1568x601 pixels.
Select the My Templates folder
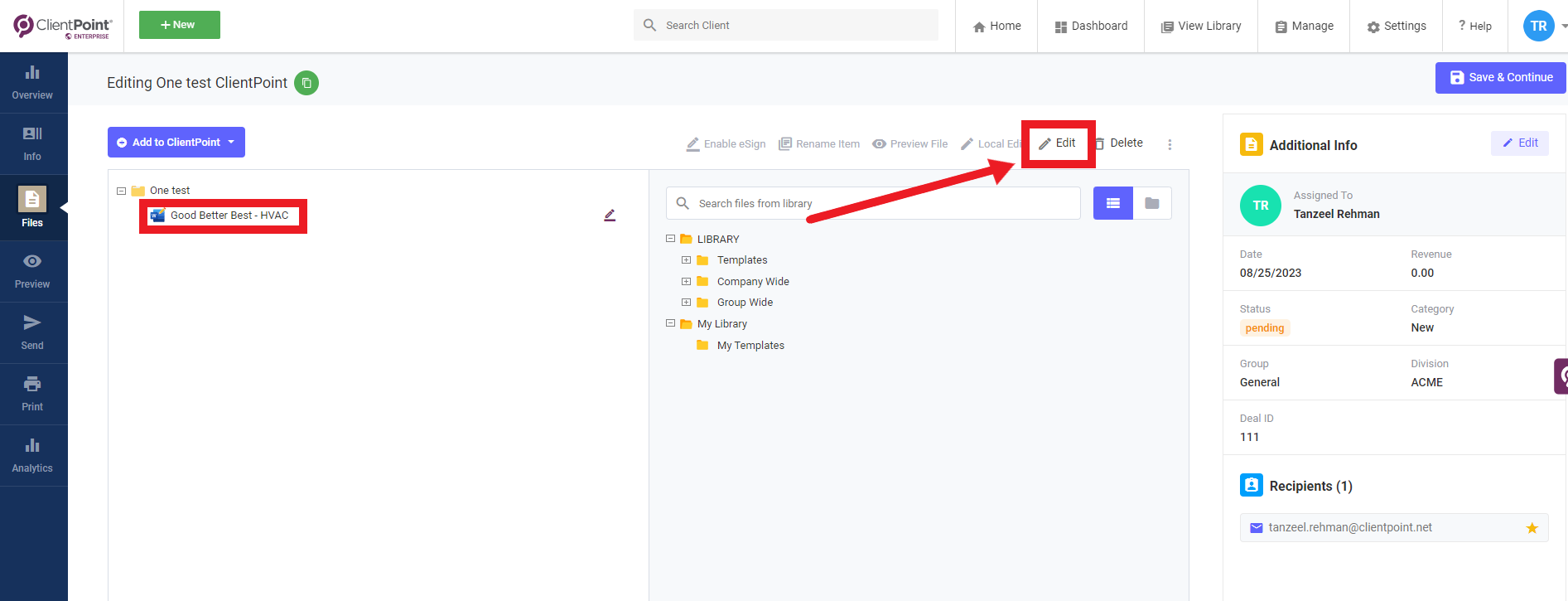click(750, 346)
